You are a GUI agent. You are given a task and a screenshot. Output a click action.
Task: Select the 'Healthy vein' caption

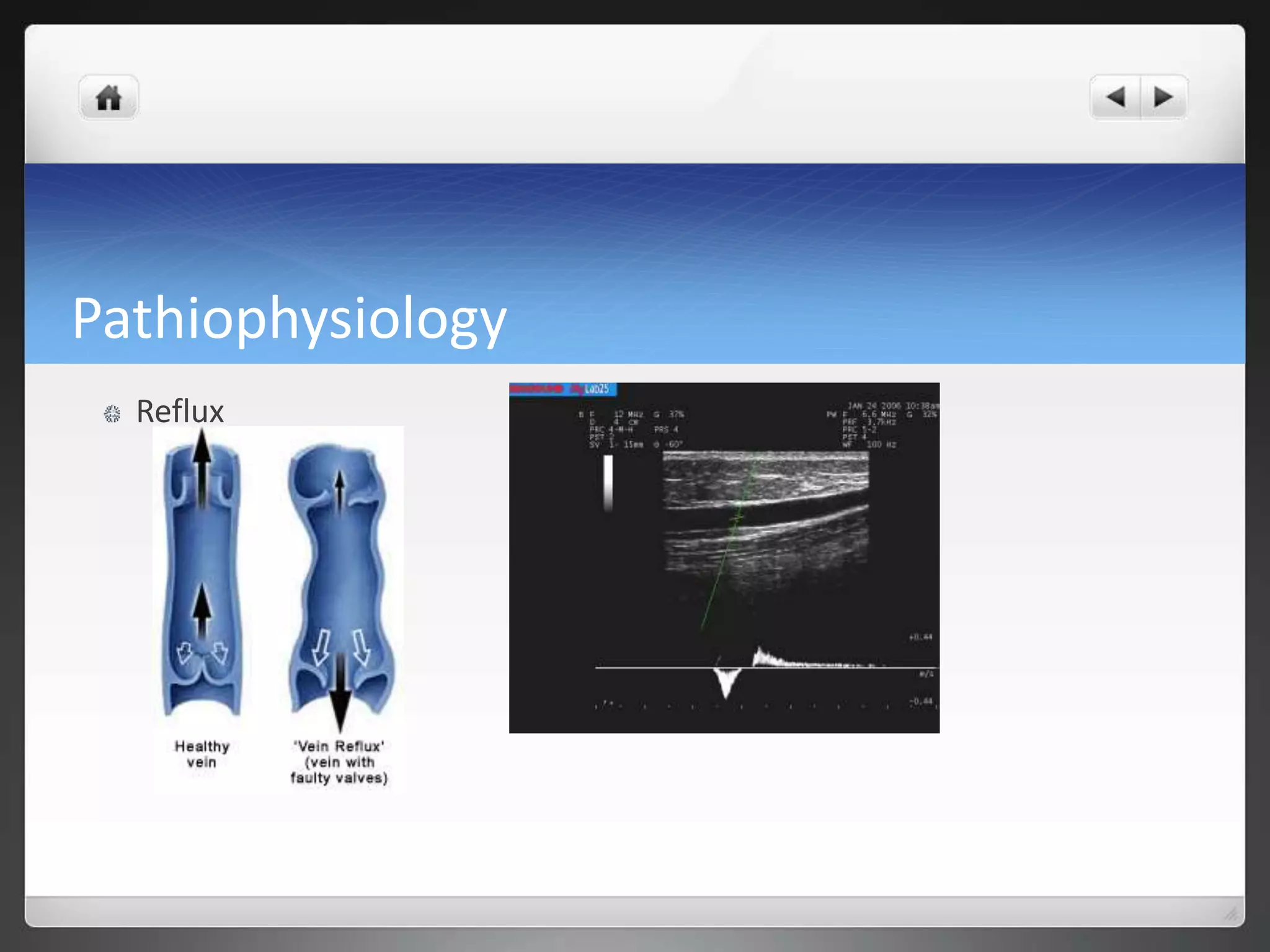(202, 754)
